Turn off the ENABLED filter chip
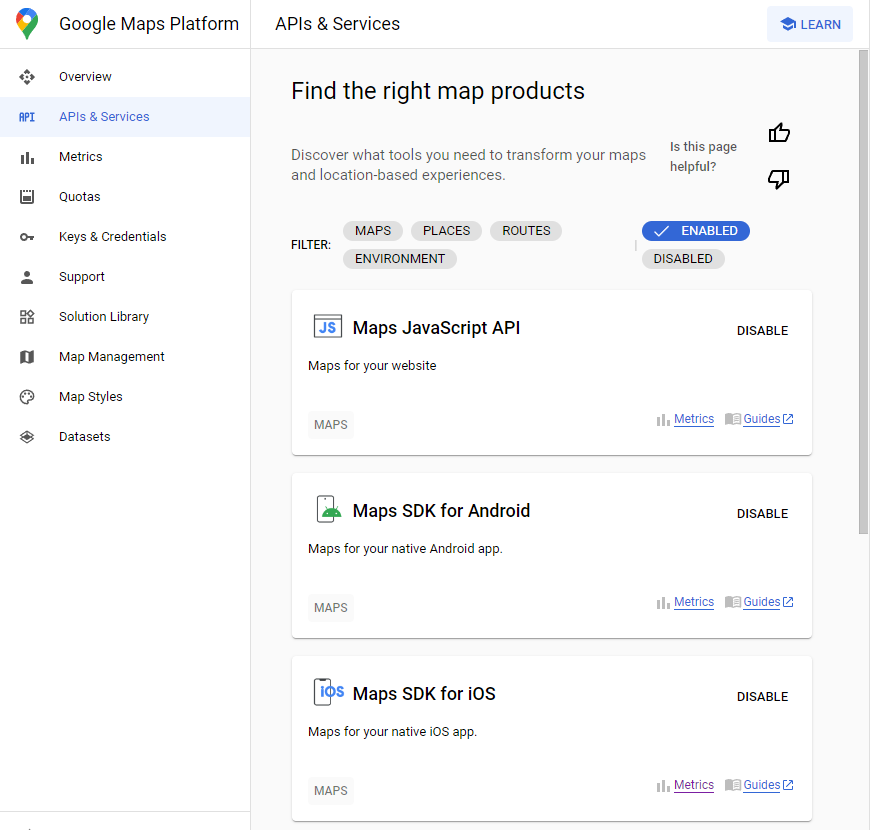Screen dimensions: 881x830 (696, 231)
